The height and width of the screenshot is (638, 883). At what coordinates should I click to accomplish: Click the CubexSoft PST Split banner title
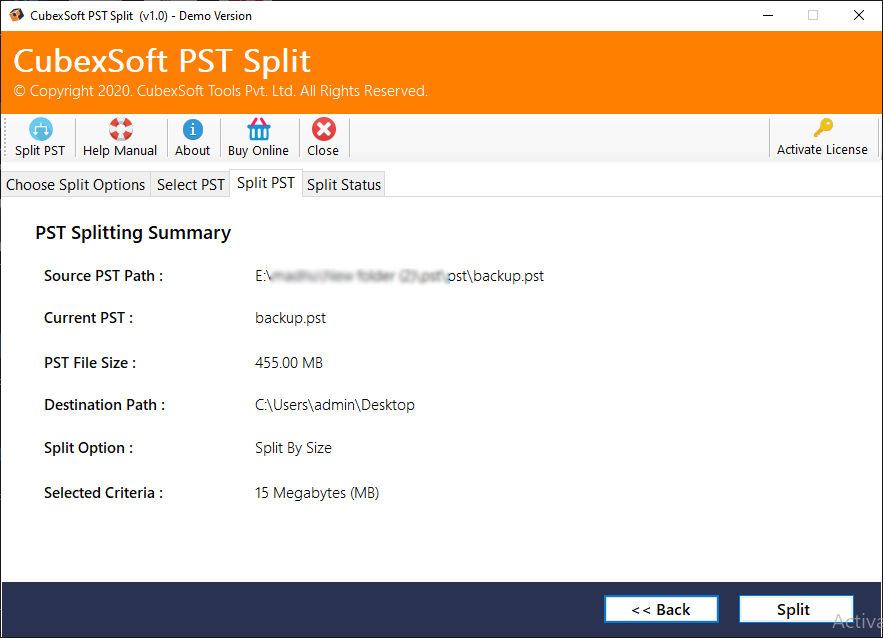pos(162,60)
